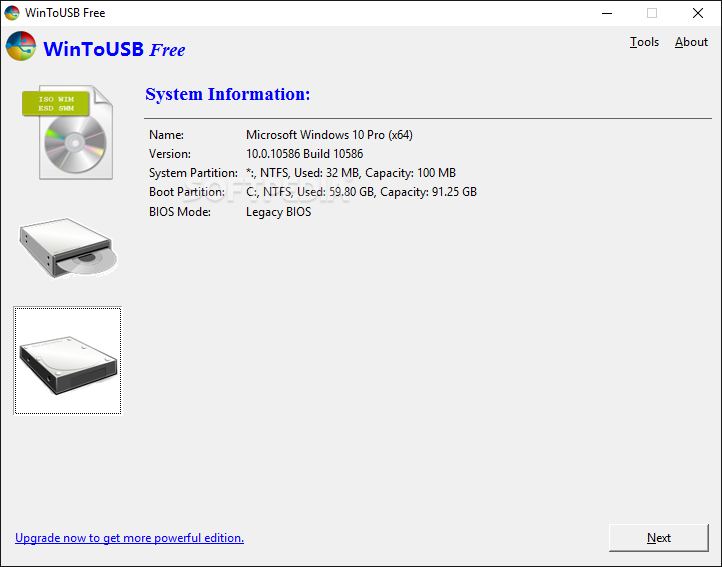Screen dimensions: 722x567
Task: Click the version value 10.0.10586 Build 10586
Action: point(304,154)
